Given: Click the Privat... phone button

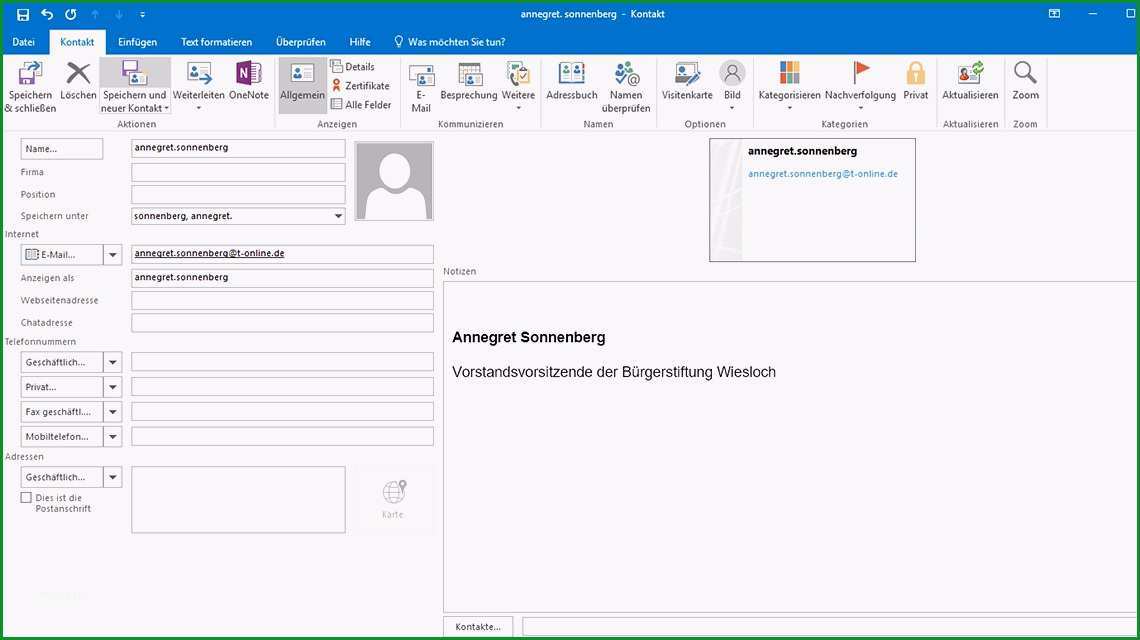Looking at the screenshot, I should click(62, 387).
